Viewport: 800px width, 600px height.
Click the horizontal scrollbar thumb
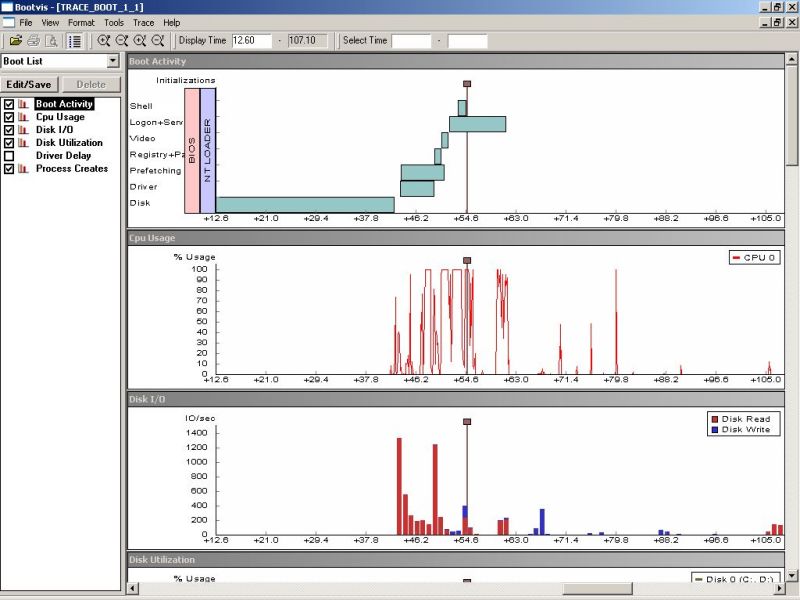tap(597, 588)
